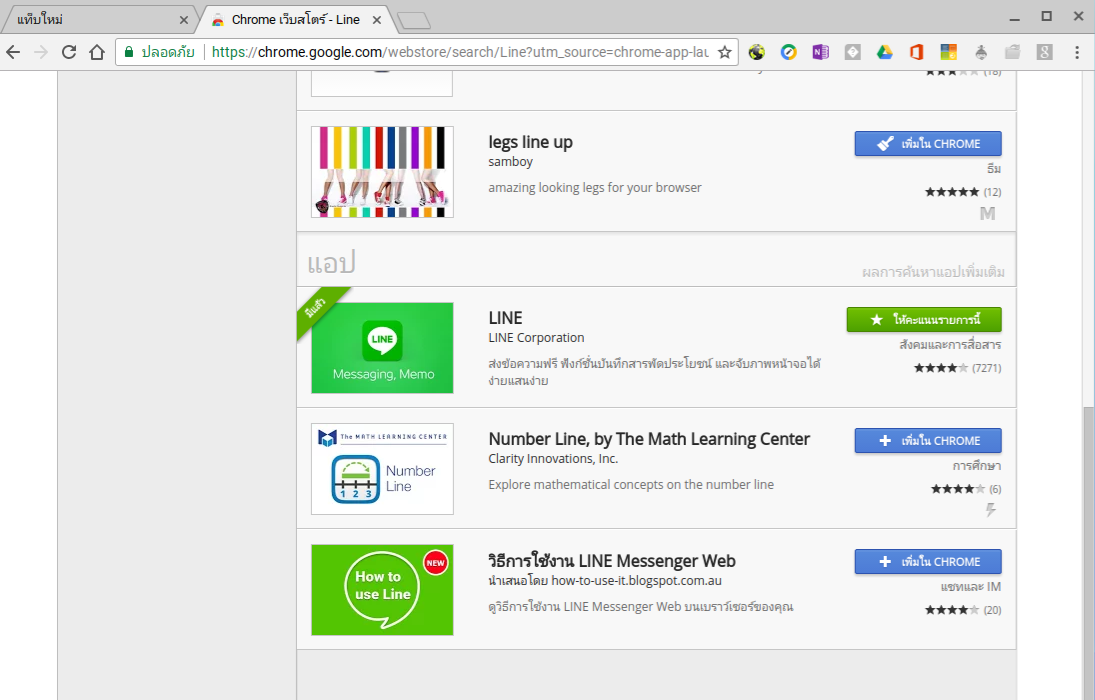The image size is (1095, 700).
Task: Add Number Line app to Chrome
Action: coord(928,441)
